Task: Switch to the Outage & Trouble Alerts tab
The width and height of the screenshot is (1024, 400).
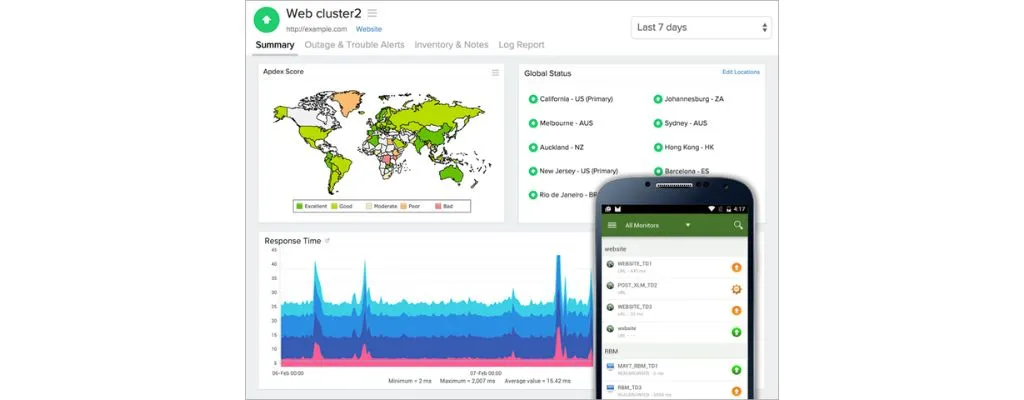Action: (x=354, y=45)
